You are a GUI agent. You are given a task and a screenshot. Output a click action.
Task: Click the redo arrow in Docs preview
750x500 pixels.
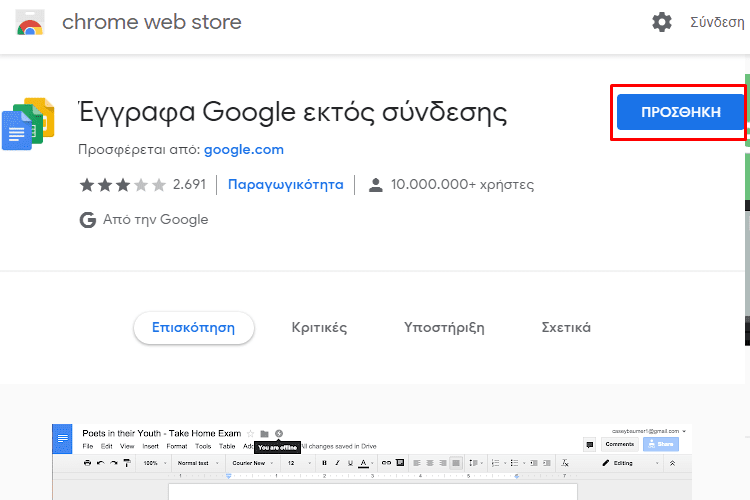(x=113, y=463)
